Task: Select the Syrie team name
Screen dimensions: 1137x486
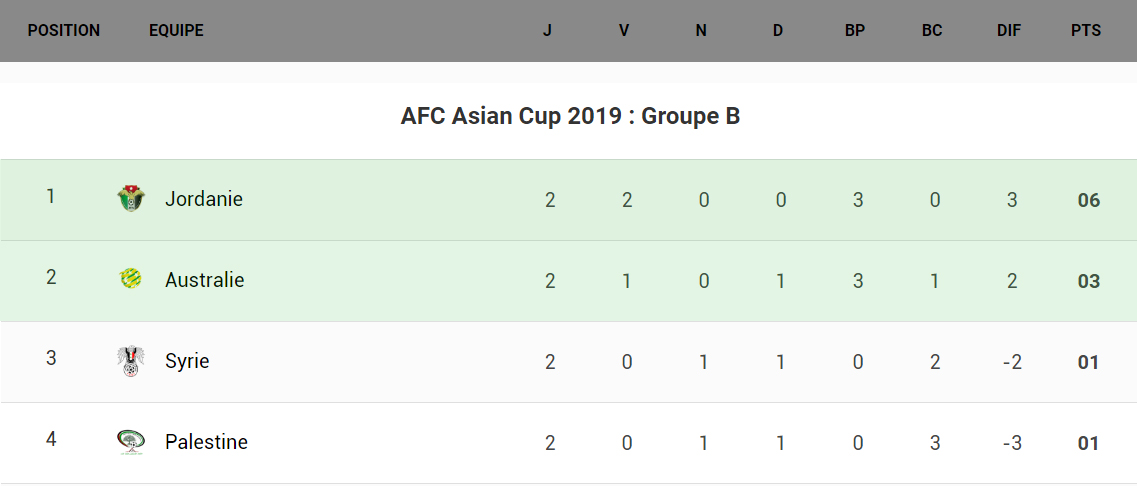Action: 187,361
